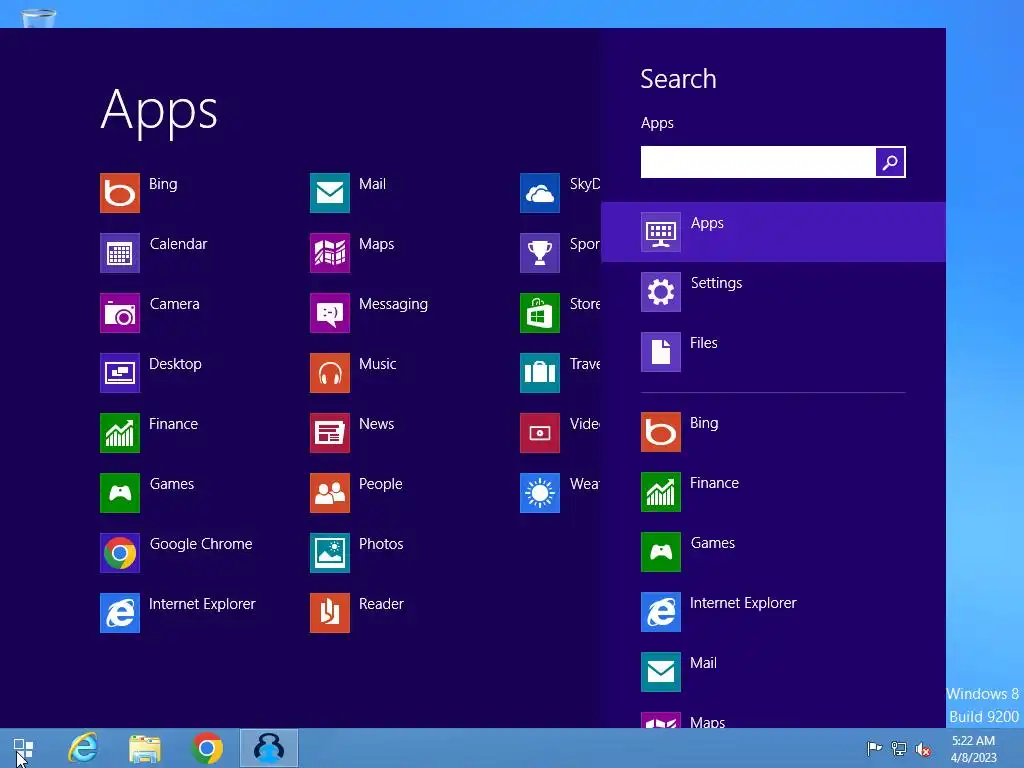
Task: Launch the Video app icon
Action: click(540, 433)
